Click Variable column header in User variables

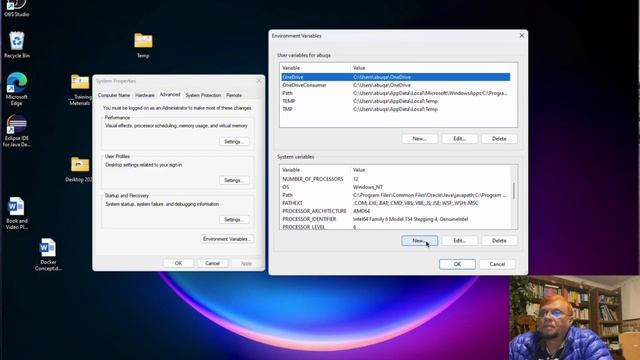(x=316, y=68)
